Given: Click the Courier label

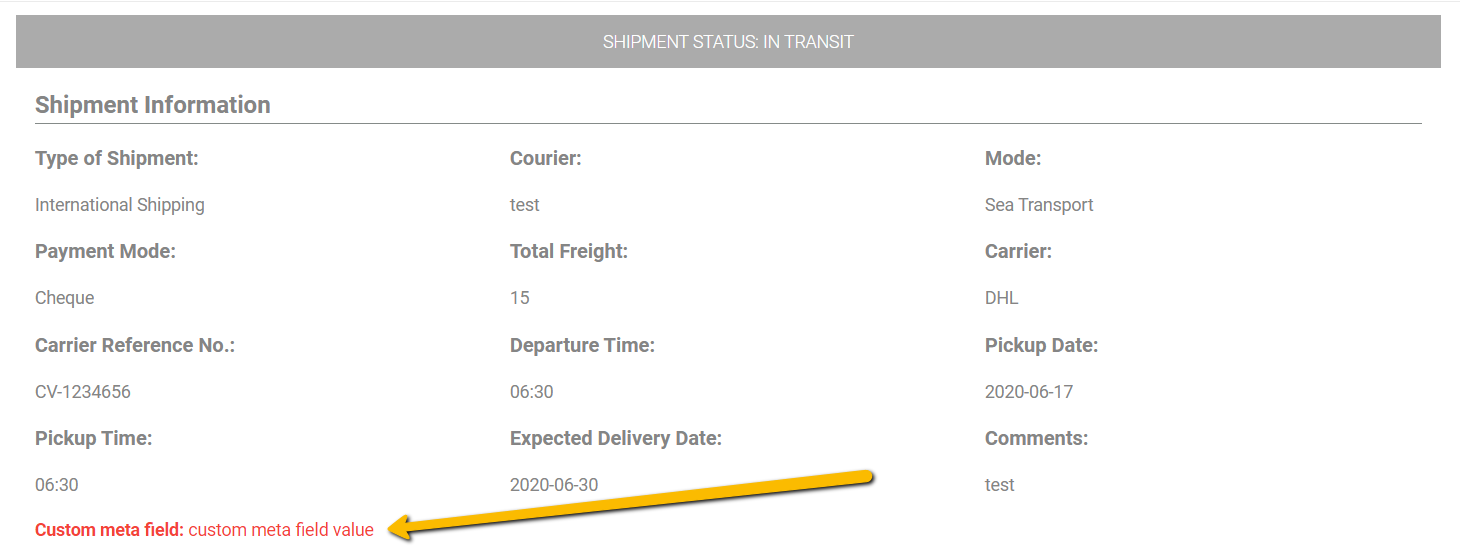Looking at the screenshot, I should click(546, 158).
